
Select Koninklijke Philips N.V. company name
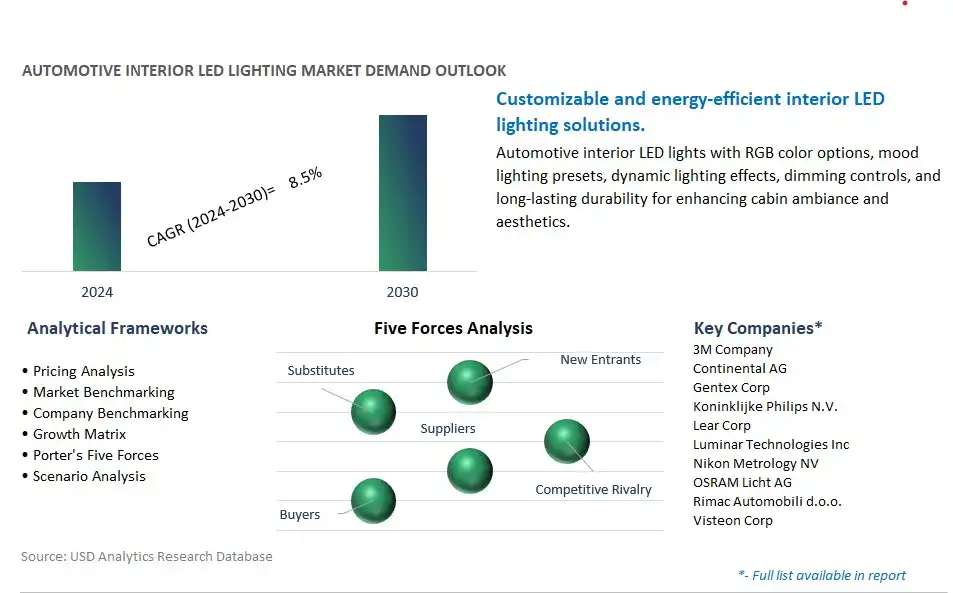click(x=765, y=406)
